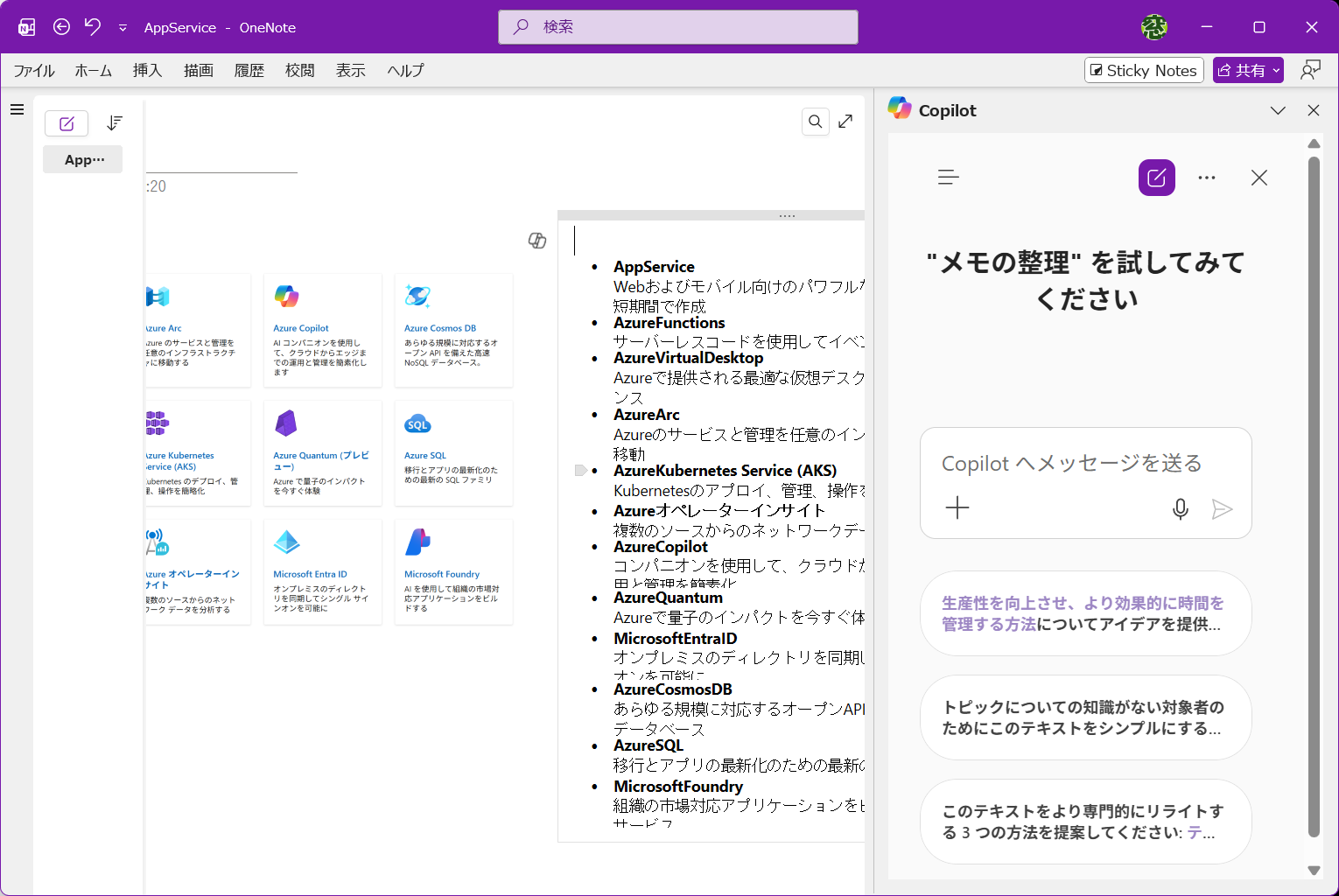Expand the page using the diagonal arrows icon
This screenshot has height=896, width=1339.
(x=845, y=121)
